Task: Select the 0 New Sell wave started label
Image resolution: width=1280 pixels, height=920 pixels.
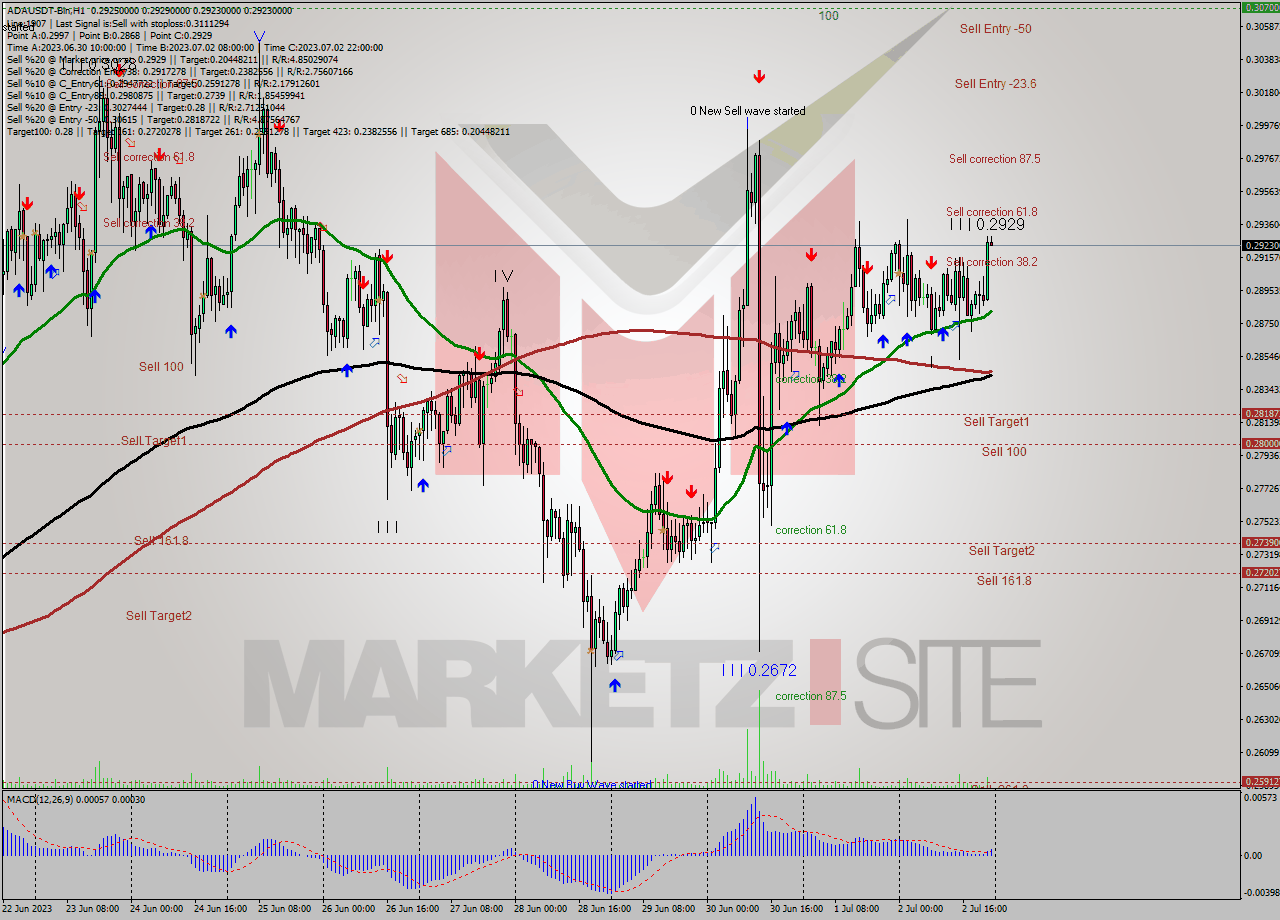Action: click(748, 111)
